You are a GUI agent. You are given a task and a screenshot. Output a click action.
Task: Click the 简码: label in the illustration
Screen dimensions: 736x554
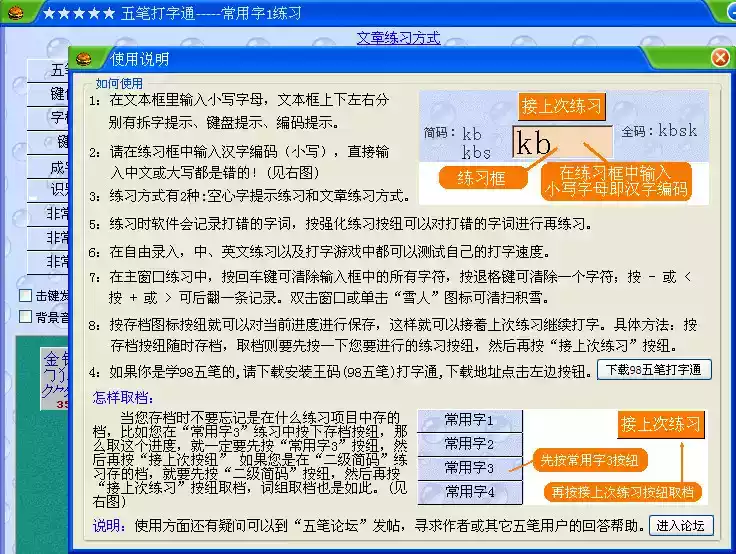(x=439, y=132)
